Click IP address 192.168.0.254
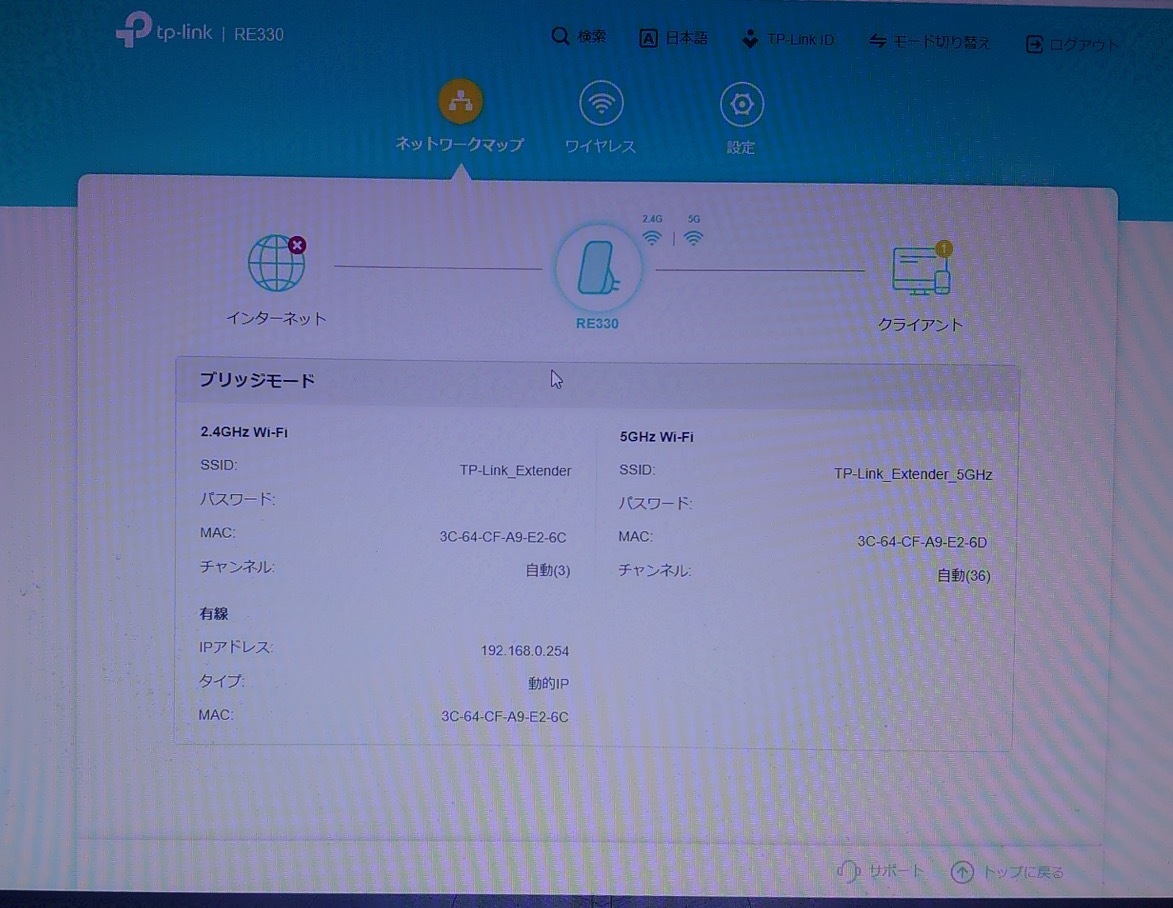1173x908 pixels. click(524, 651)
